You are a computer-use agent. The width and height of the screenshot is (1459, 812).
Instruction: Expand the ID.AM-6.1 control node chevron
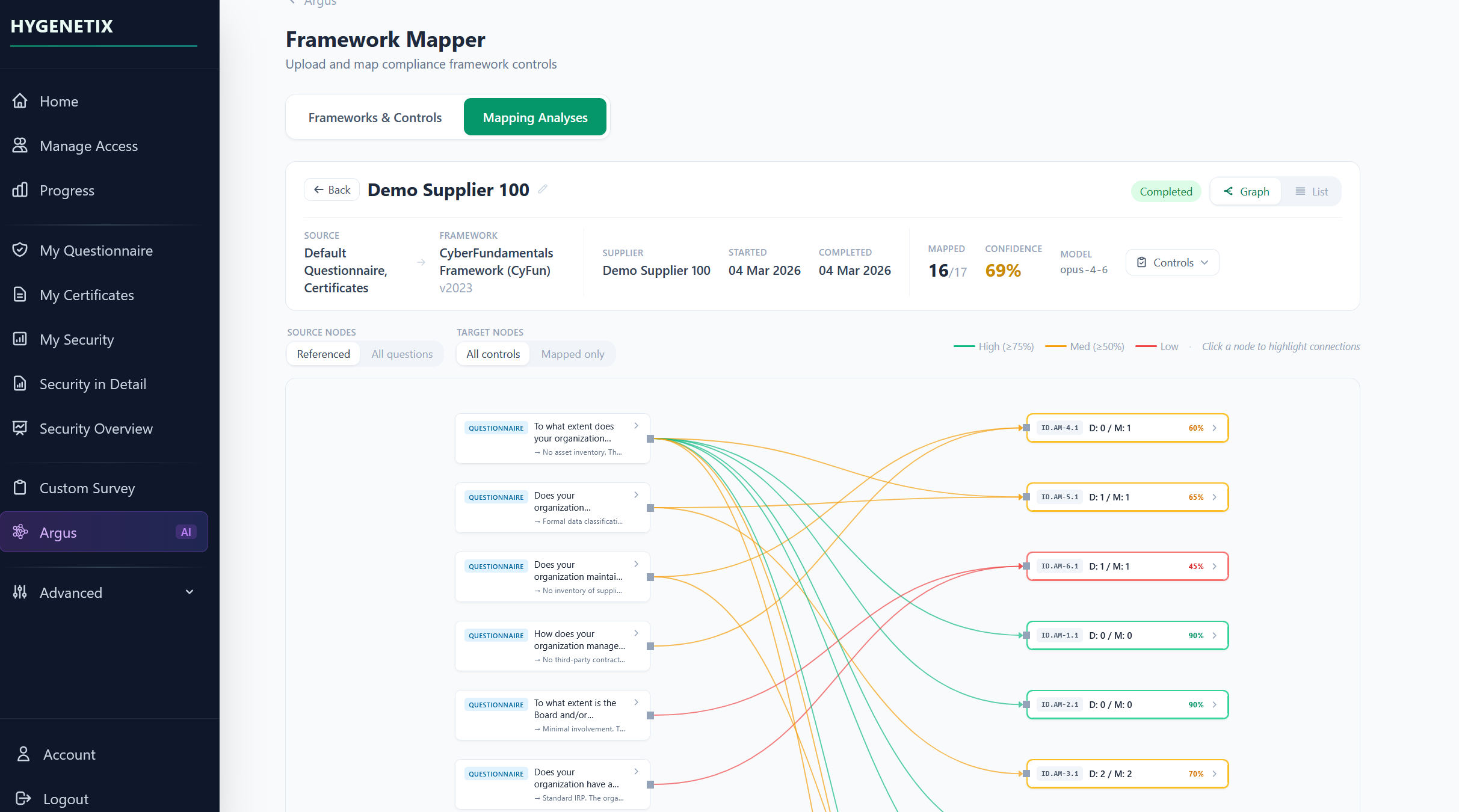[1215, 567]
